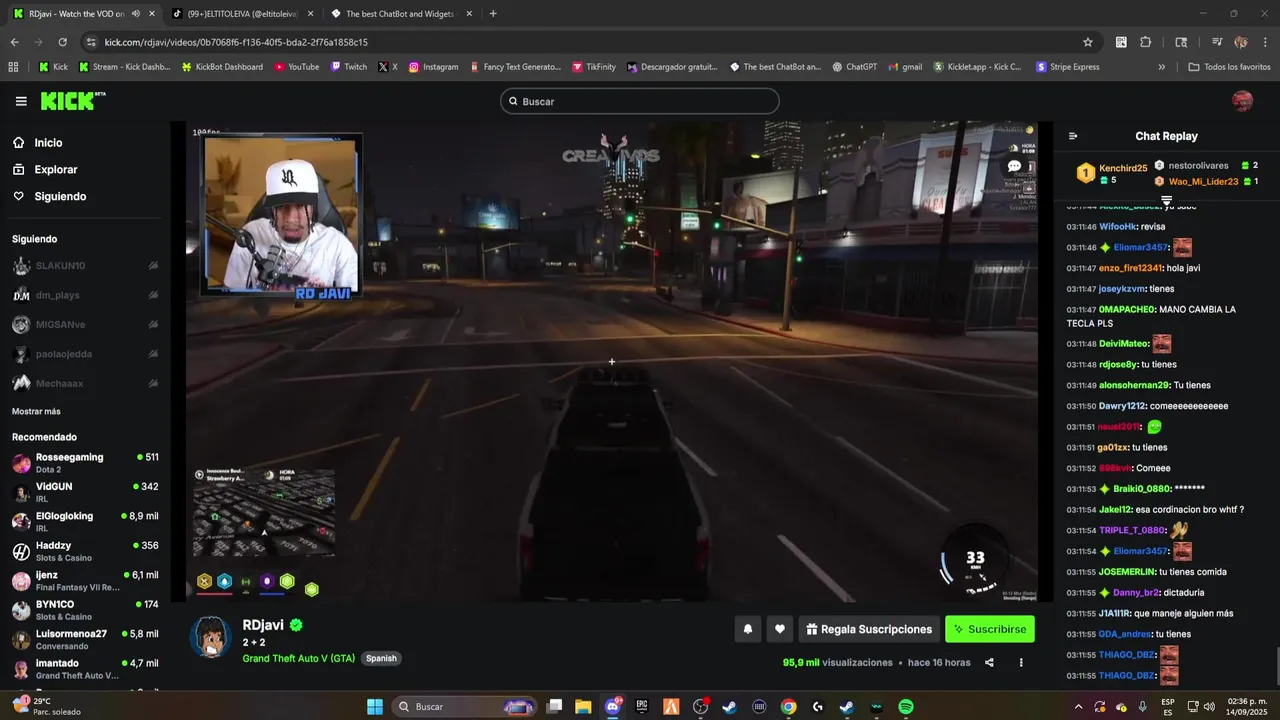Open RDjavi channel avatar
This screenshot has width=1280, height=720.
point(211,637)
